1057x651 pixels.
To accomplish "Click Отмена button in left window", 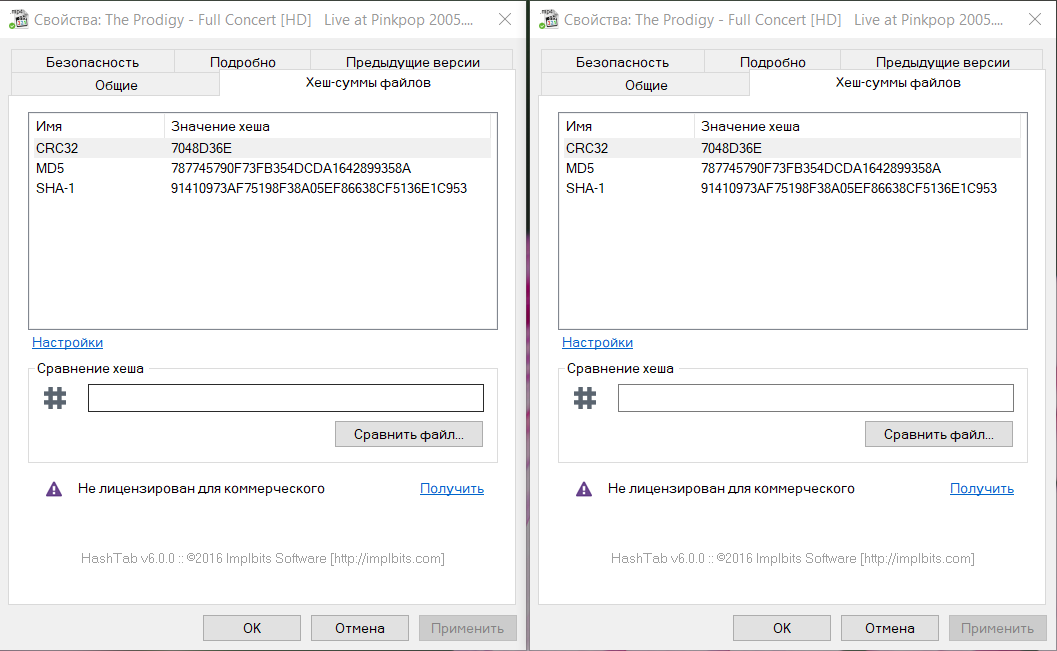I will 359,628.
